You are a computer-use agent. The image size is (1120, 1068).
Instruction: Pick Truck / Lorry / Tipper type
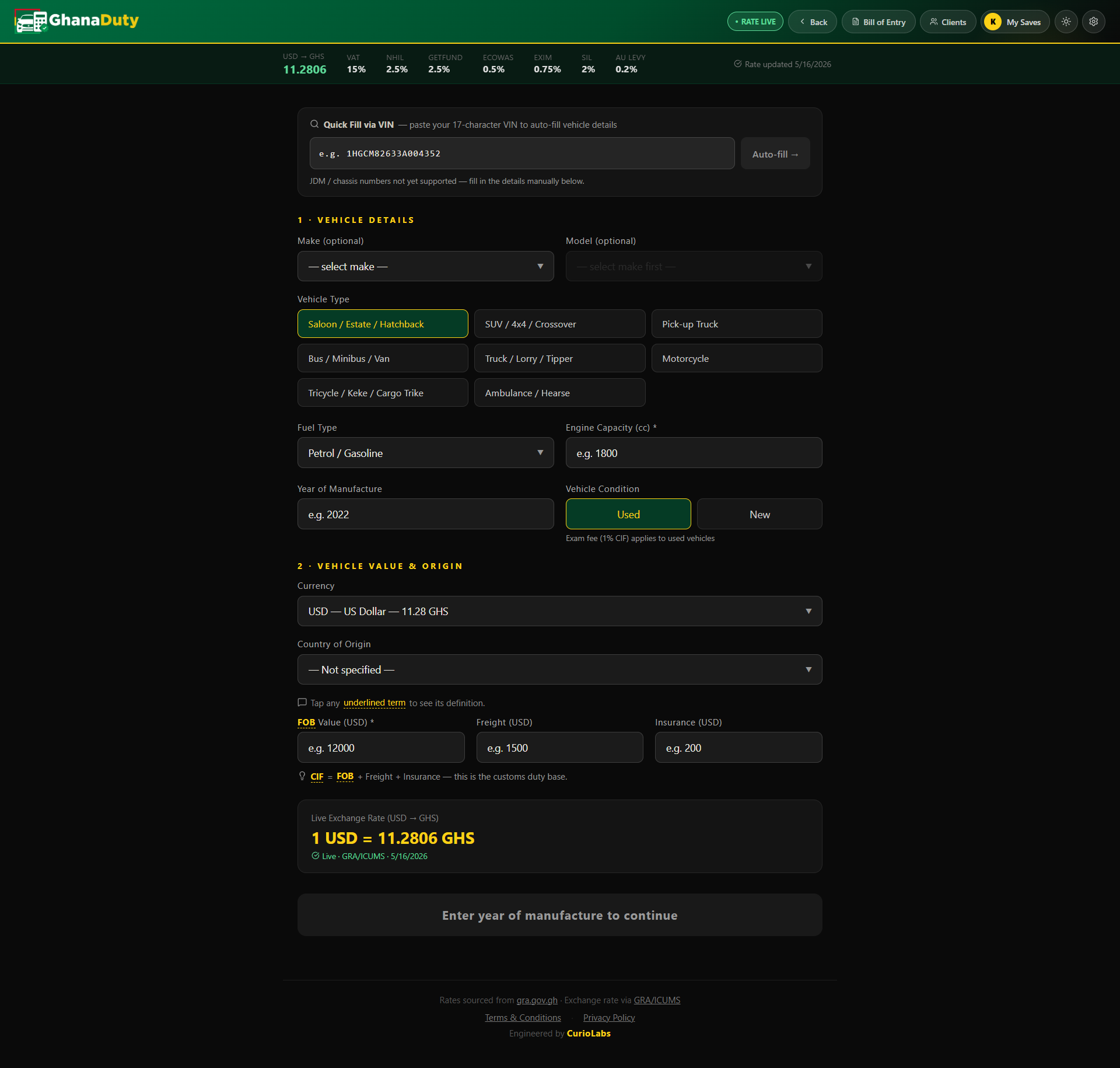pyautogui.click(x=559, y=358)
